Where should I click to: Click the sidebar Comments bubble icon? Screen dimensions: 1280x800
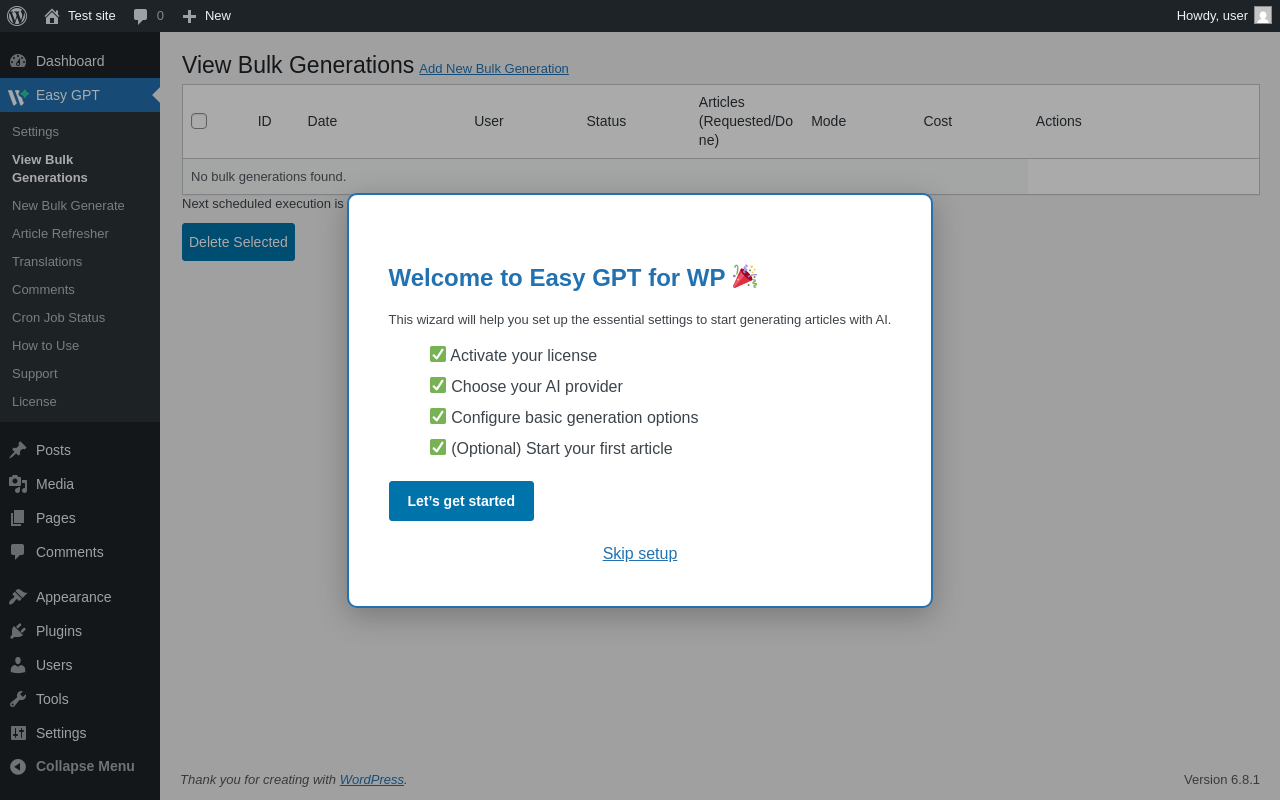(x=18, y=552)
